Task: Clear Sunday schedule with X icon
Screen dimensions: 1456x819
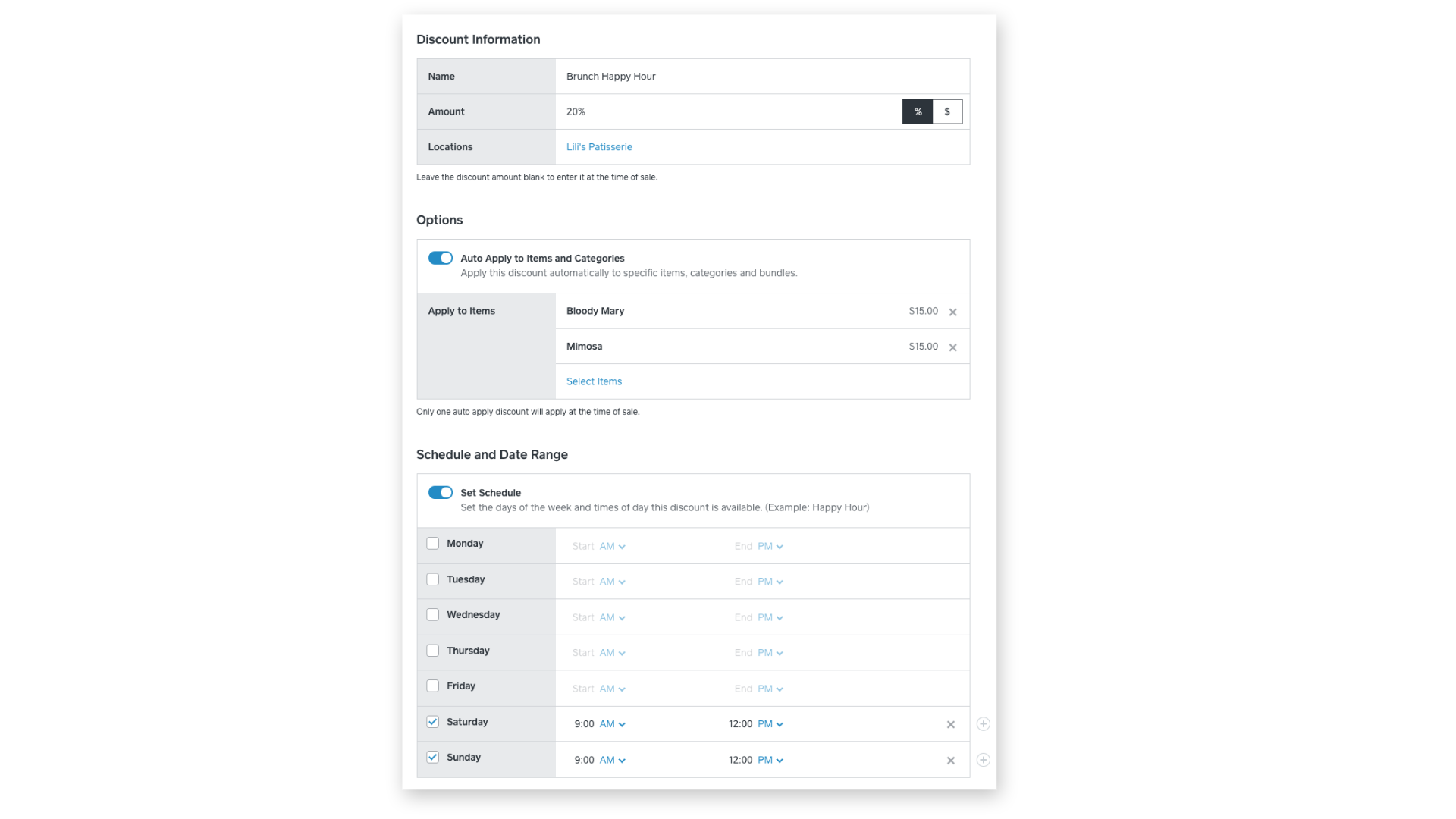Action: point(950,761)
